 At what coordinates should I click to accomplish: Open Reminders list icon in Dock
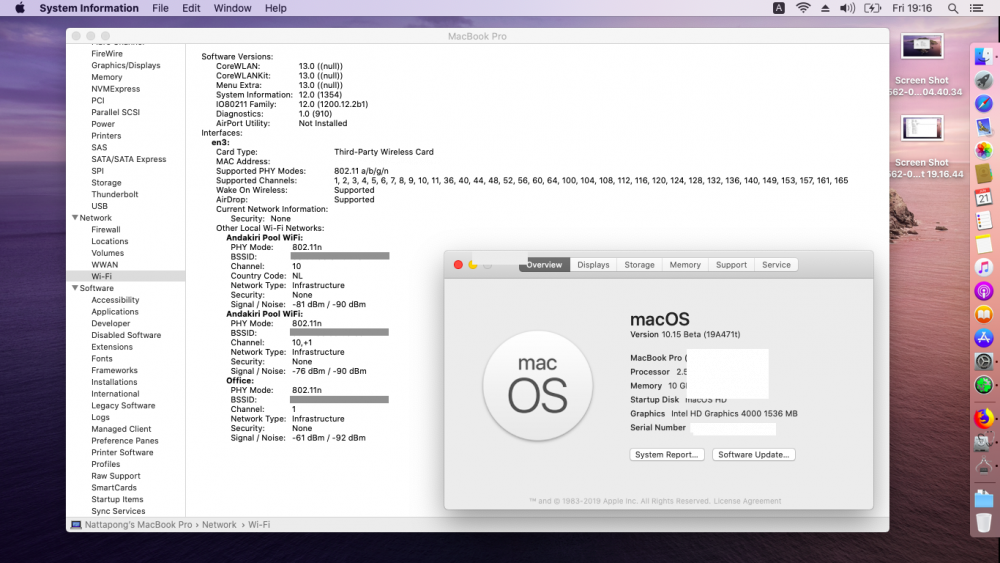click(983, 221)
